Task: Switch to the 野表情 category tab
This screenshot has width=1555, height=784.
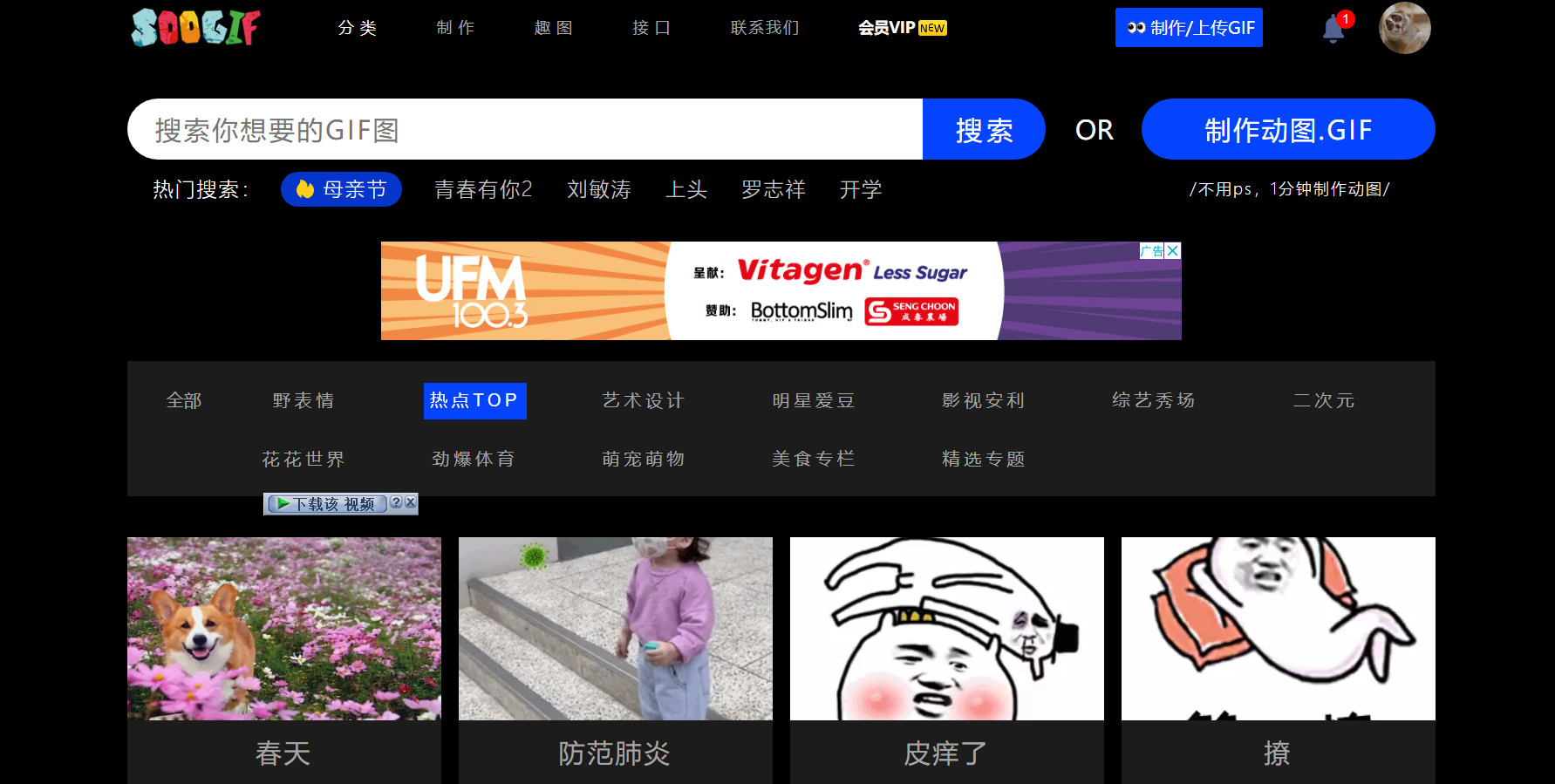Action: point(303,400)
